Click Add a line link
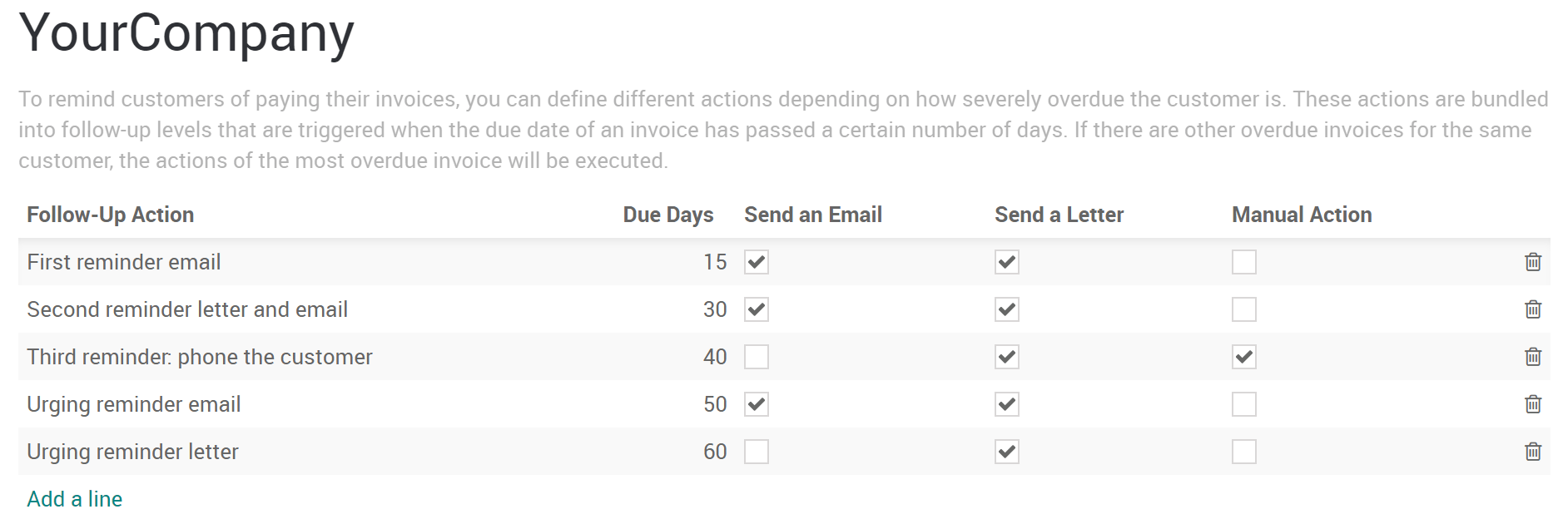This screenshot has height=519, width=1568. [75, 499]
